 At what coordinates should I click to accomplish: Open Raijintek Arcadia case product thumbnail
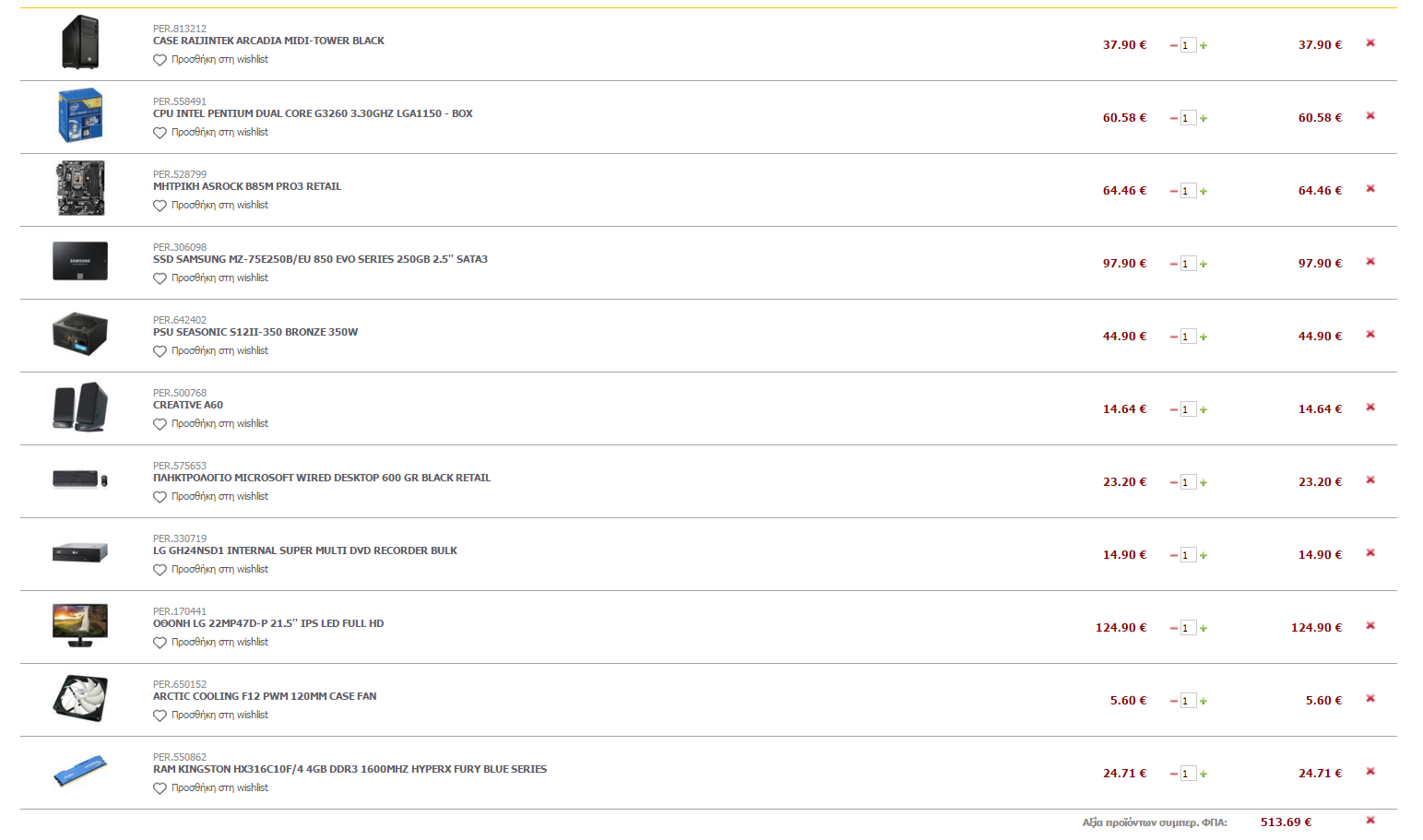pyautogui.click(x=80, y=42)
